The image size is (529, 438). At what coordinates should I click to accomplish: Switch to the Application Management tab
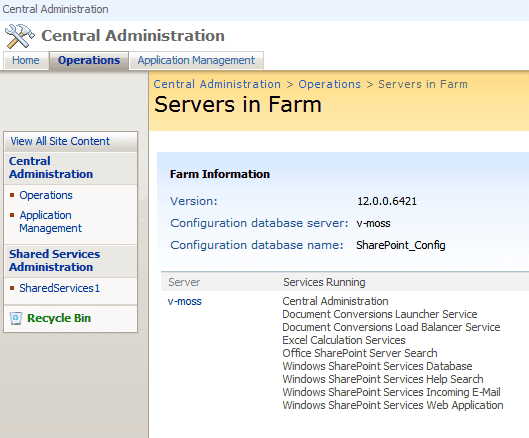point(196,60)
